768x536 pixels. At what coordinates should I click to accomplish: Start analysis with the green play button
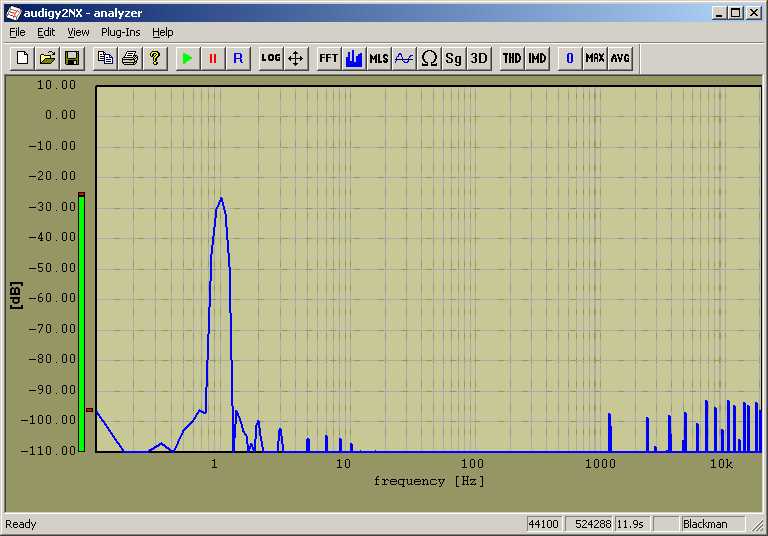[x=187, y=58]
